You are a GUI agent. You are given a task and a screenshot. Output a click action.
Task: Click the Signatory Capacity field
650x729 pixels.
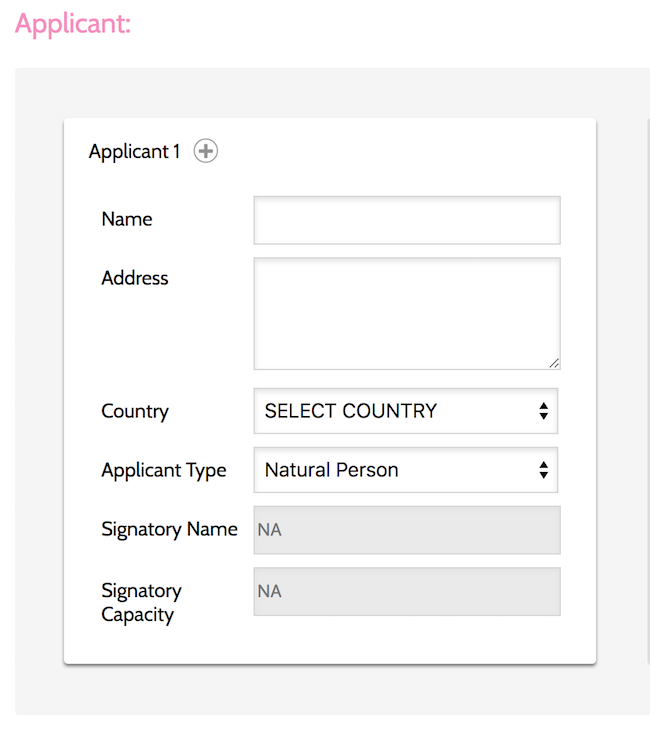click(407, 591)
